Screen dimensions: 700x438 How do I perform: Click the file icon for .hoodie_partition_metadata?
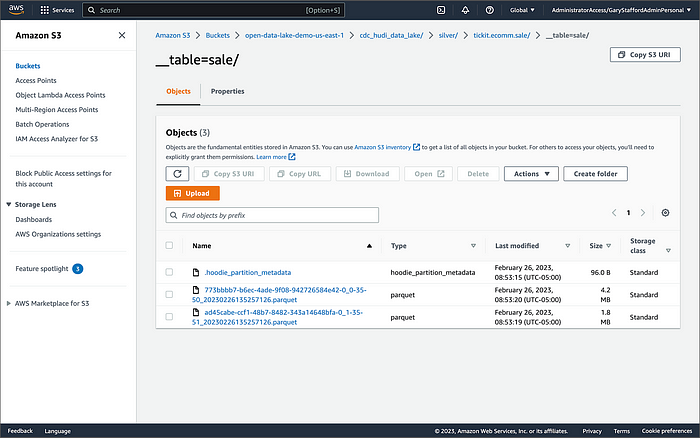pyautogui.click(x=196, y=272)
